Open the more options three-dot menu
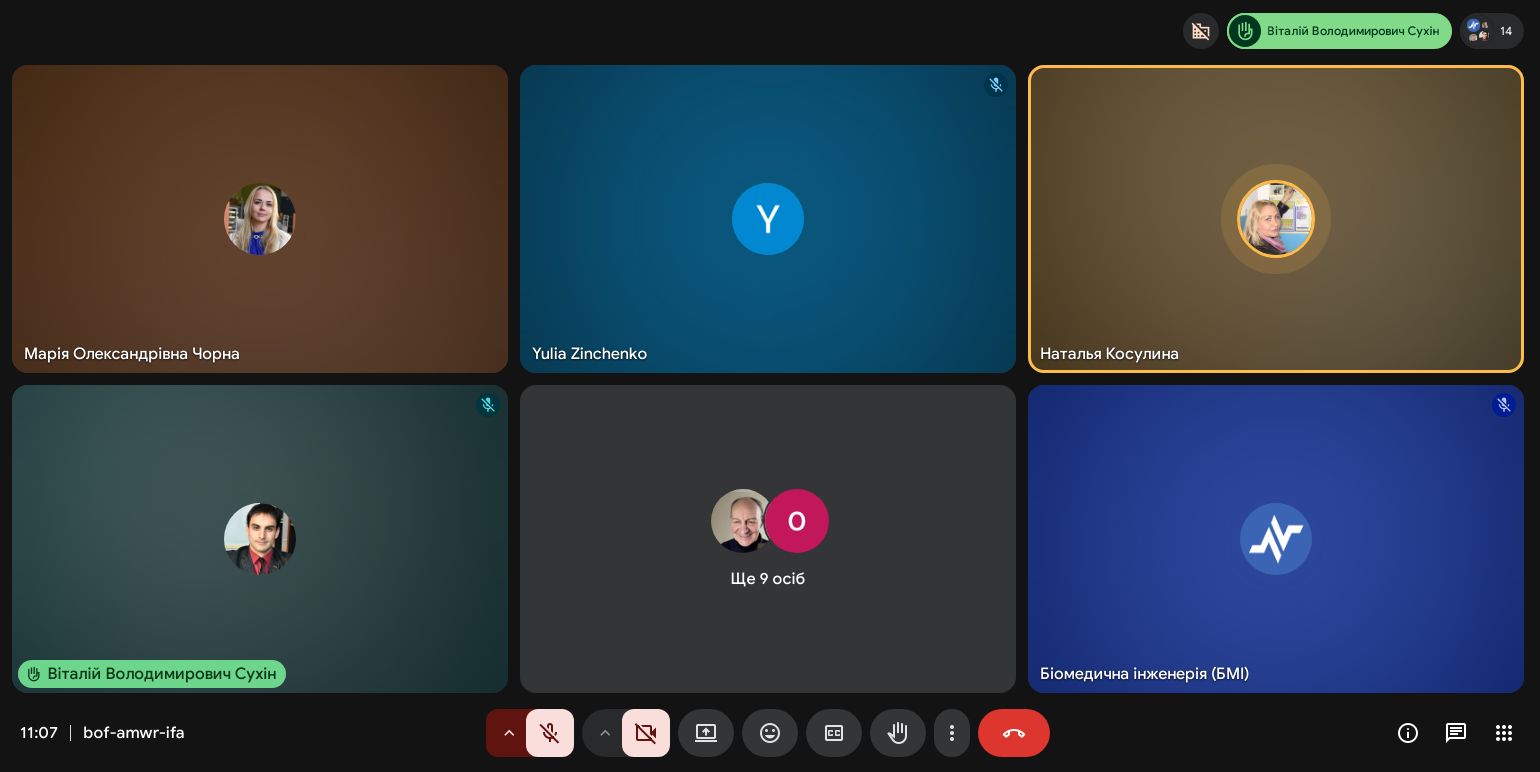Screen dimensions: 1540x772 coord(952,733)
